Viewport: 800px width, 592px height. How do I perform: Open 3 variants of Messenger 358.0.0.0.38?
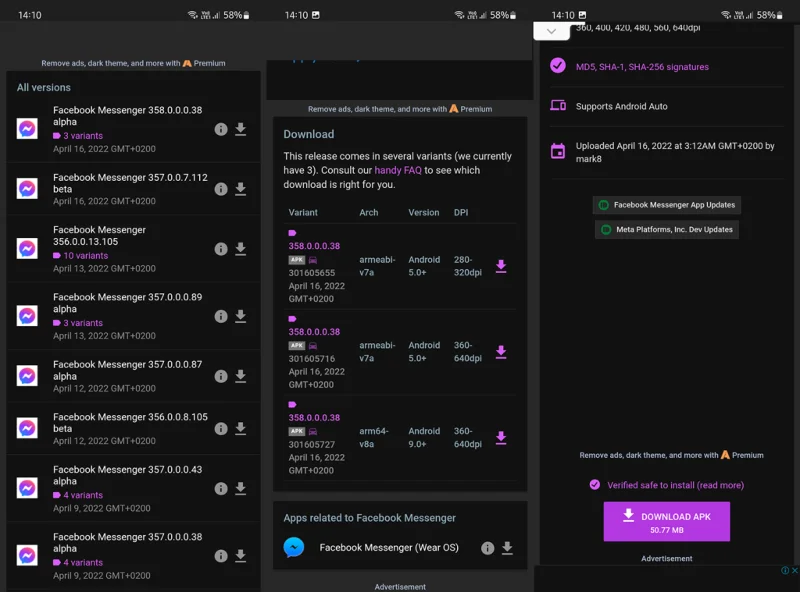(x=78, y=136)
